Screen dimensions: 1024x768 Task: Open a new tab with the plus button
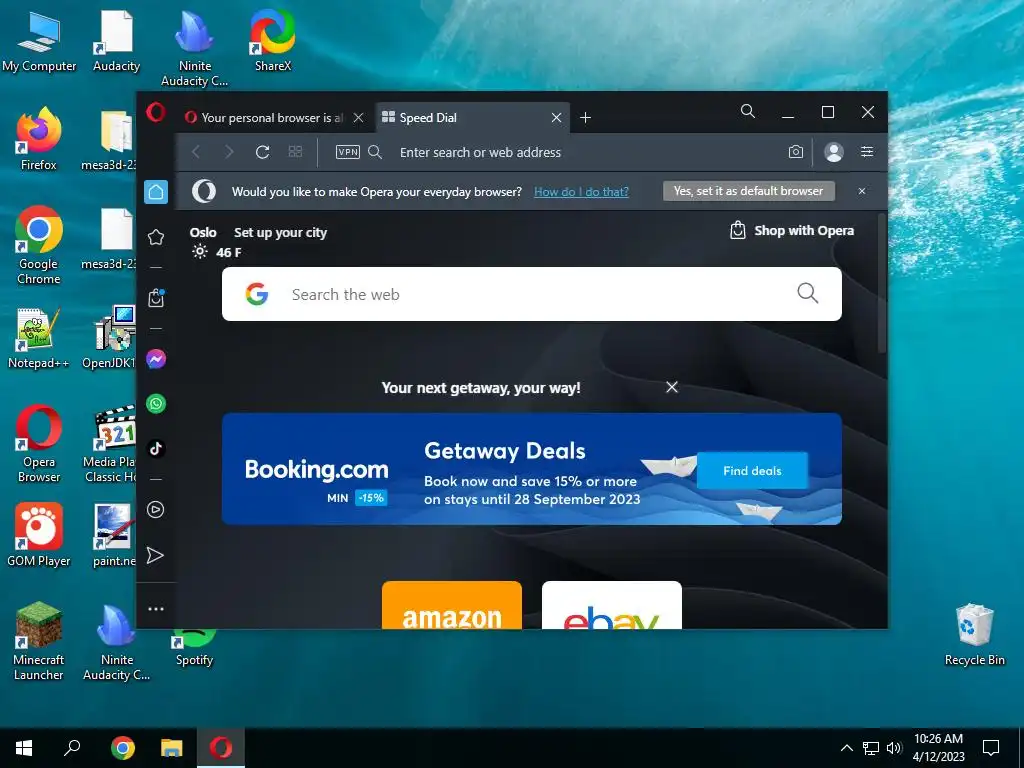point(586,118)
